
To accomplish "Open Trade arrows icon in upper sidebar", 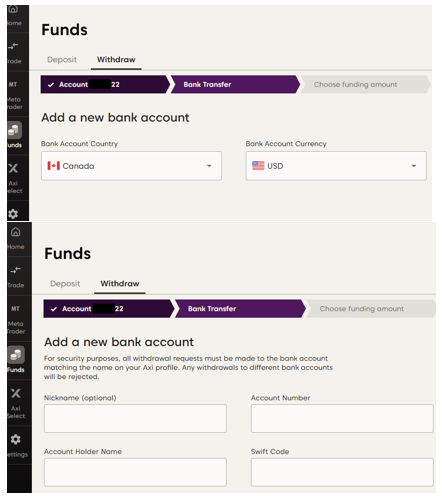I will [x=13, y=46].
